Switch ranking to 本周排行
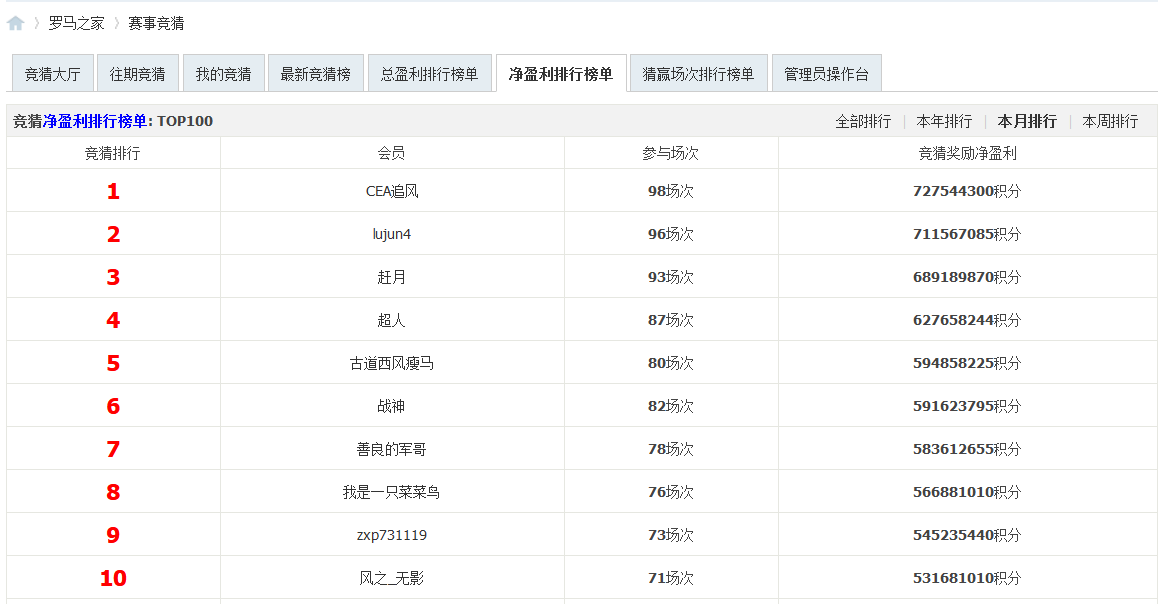 pyautogui.click(x=1111, y=120)
